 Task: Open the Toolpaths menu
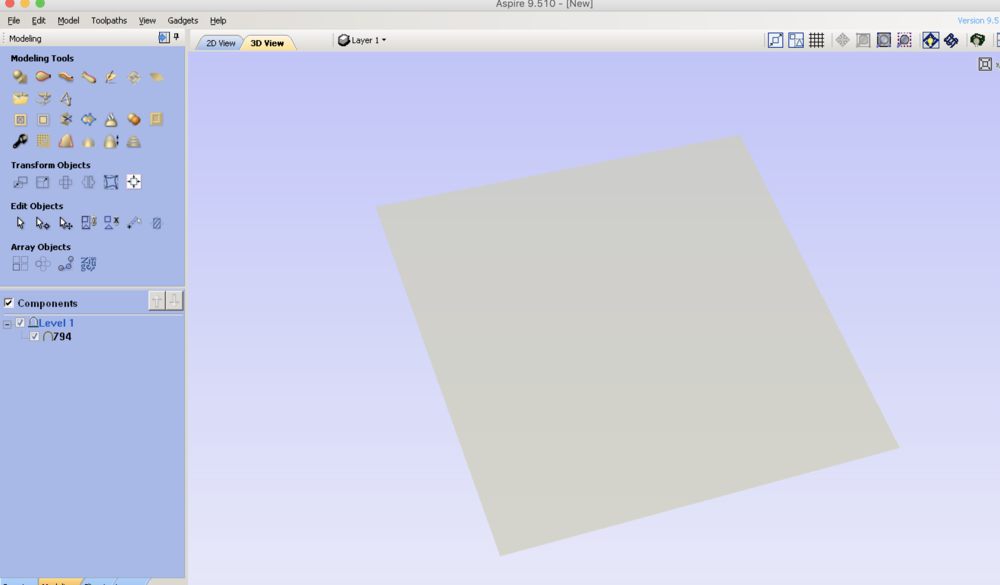(109, 20)
